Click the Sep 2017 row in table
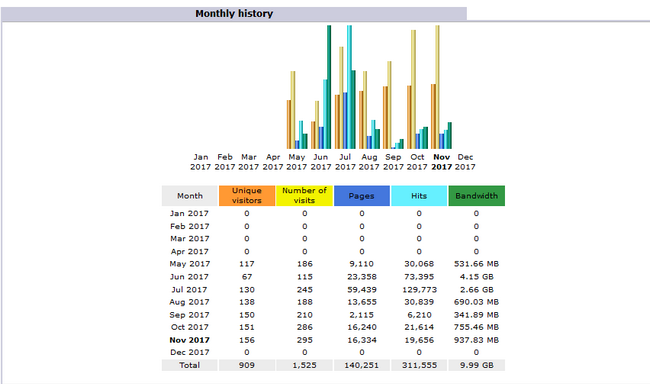The image size is (650, 384). point(333,315)
